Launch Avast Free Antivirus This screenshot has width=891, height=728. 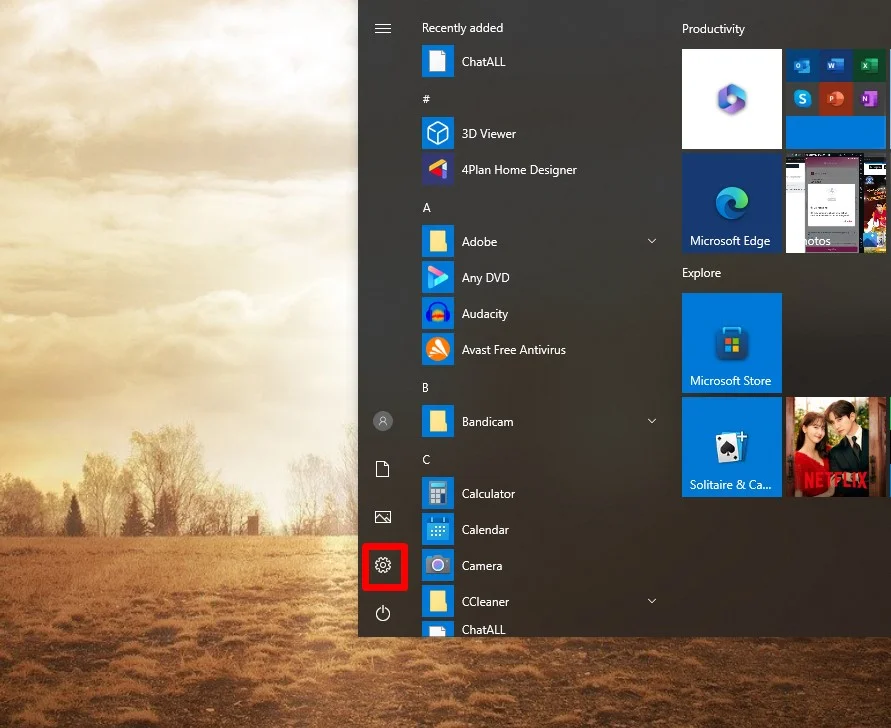pyautogui.click(x=513, y=349)
